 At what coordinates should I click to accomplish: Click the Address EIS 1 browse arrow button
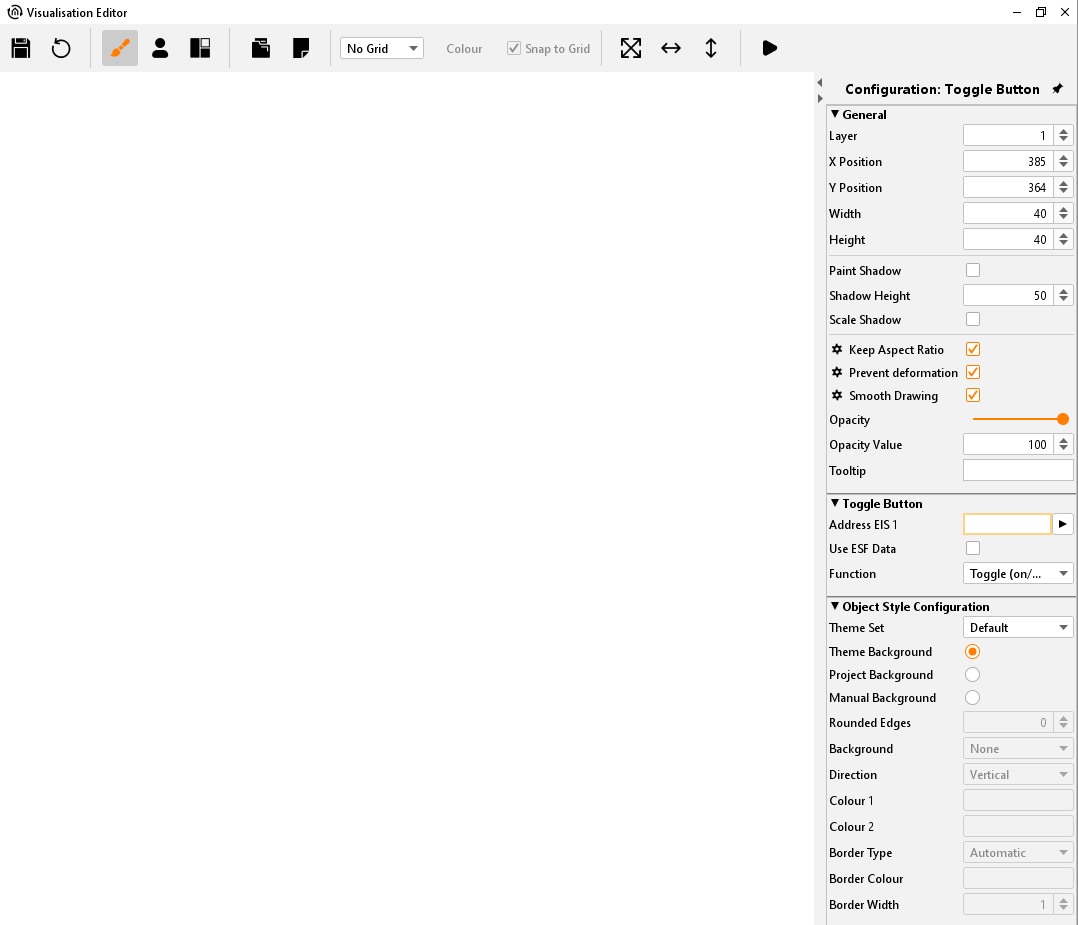tap(1063, 524)
